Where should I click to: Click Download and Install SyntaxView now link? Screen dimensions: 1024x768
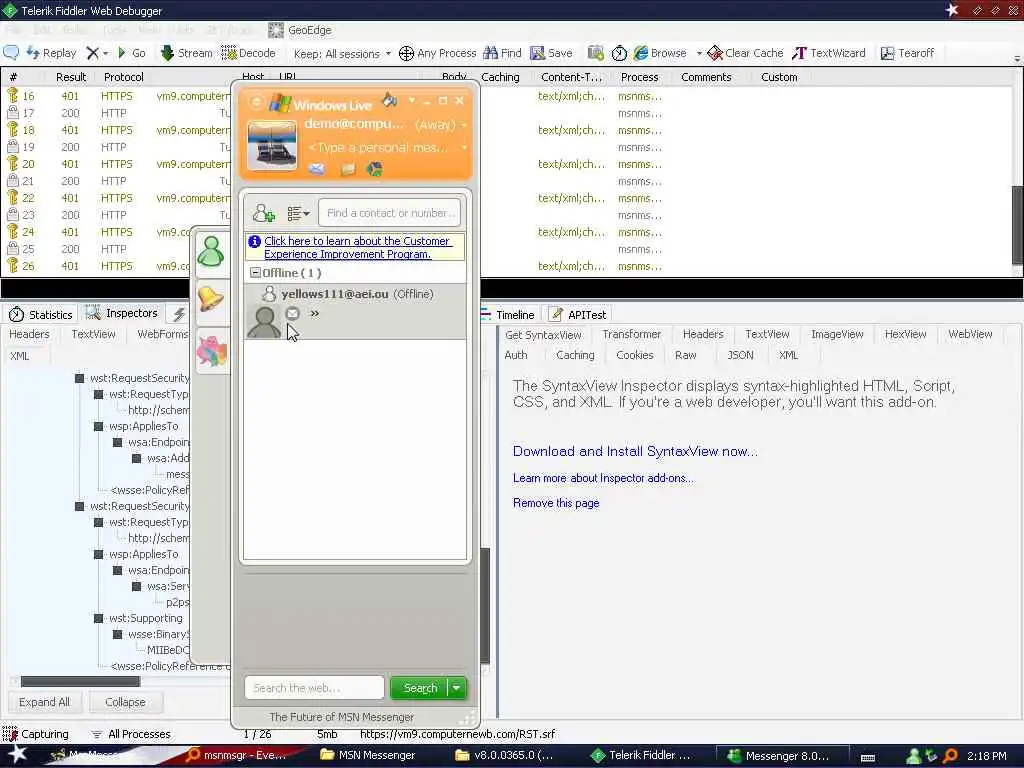tap(635, 451)
